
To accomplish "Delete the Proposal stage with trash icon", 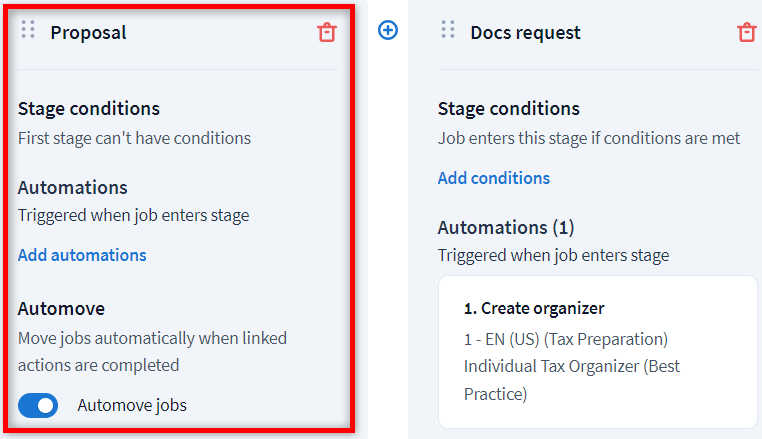I will (327, 32).
